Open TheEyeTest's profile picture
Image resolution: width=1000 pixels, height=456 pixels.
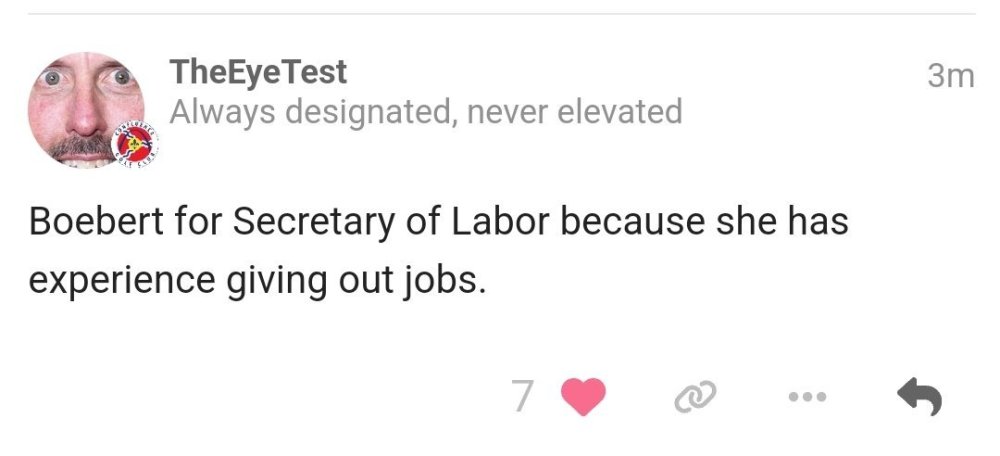tap(85, 110)
